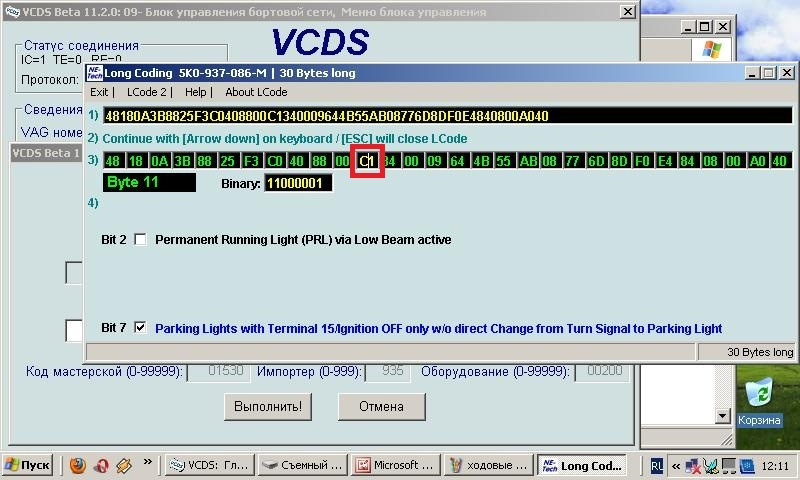Click the Импортер input field

point(388,372)
